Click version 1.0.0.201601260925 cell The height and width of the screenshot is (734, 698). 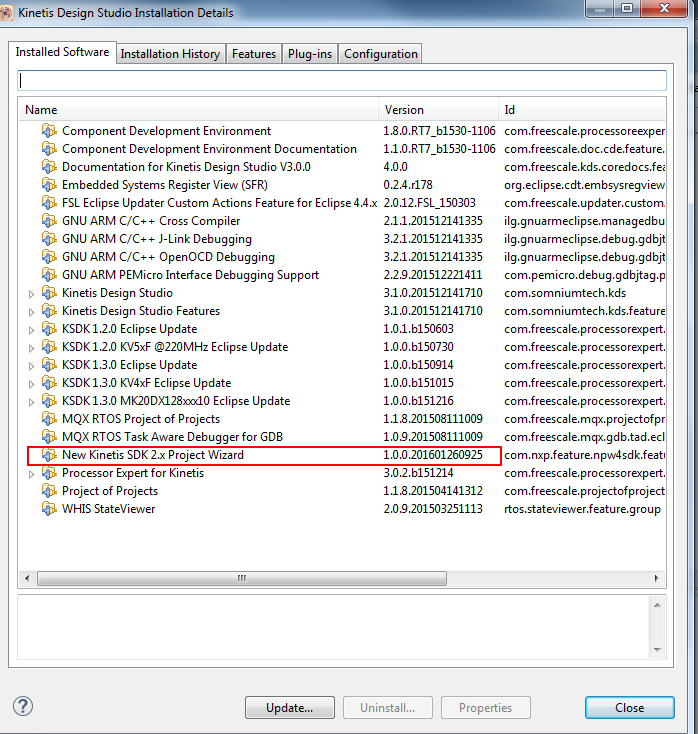pos(433,455)
